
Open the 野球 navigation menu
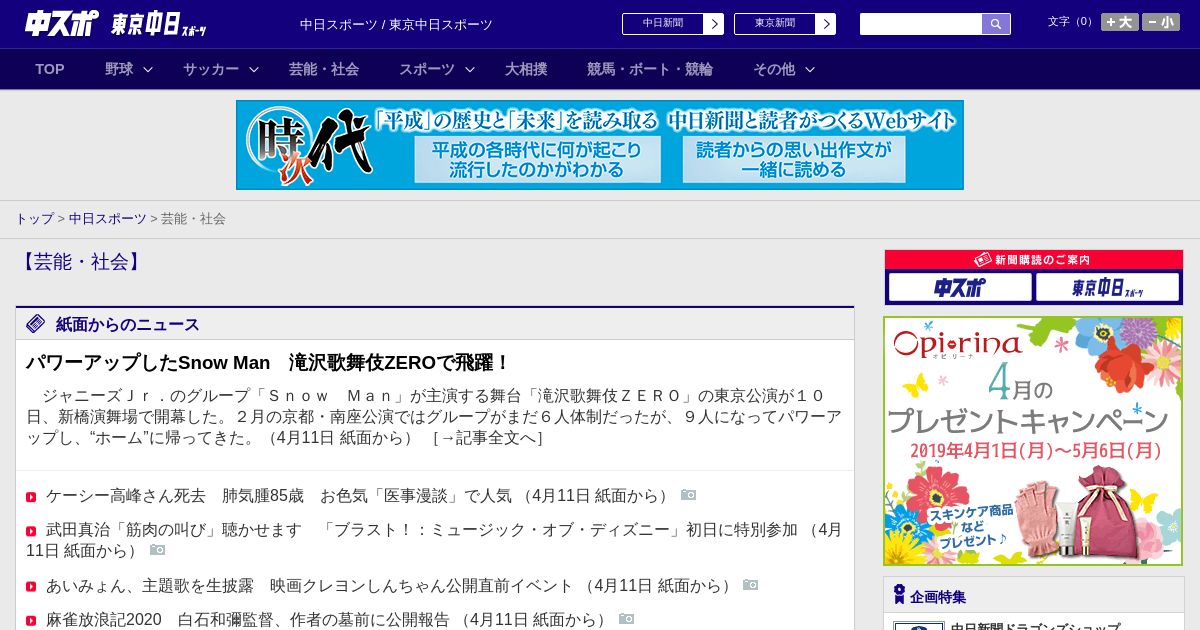[x=119, y=69]
